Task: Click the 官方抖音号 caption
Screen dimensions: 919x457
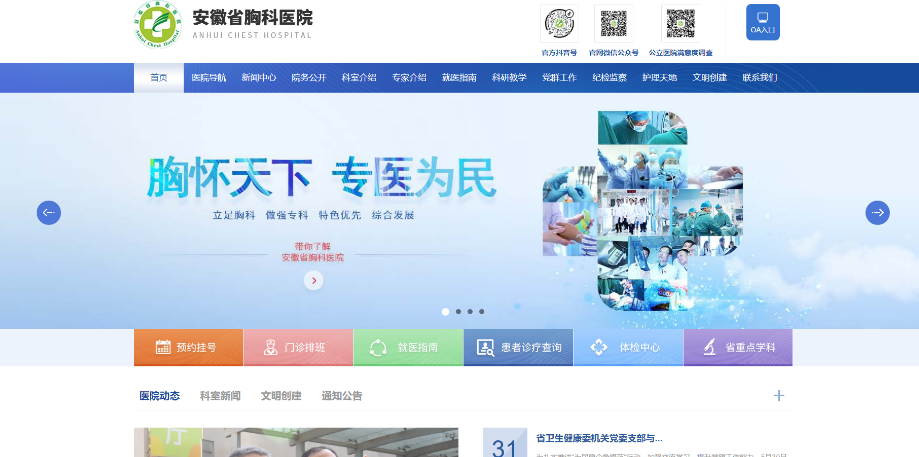Action: (559, 53)
